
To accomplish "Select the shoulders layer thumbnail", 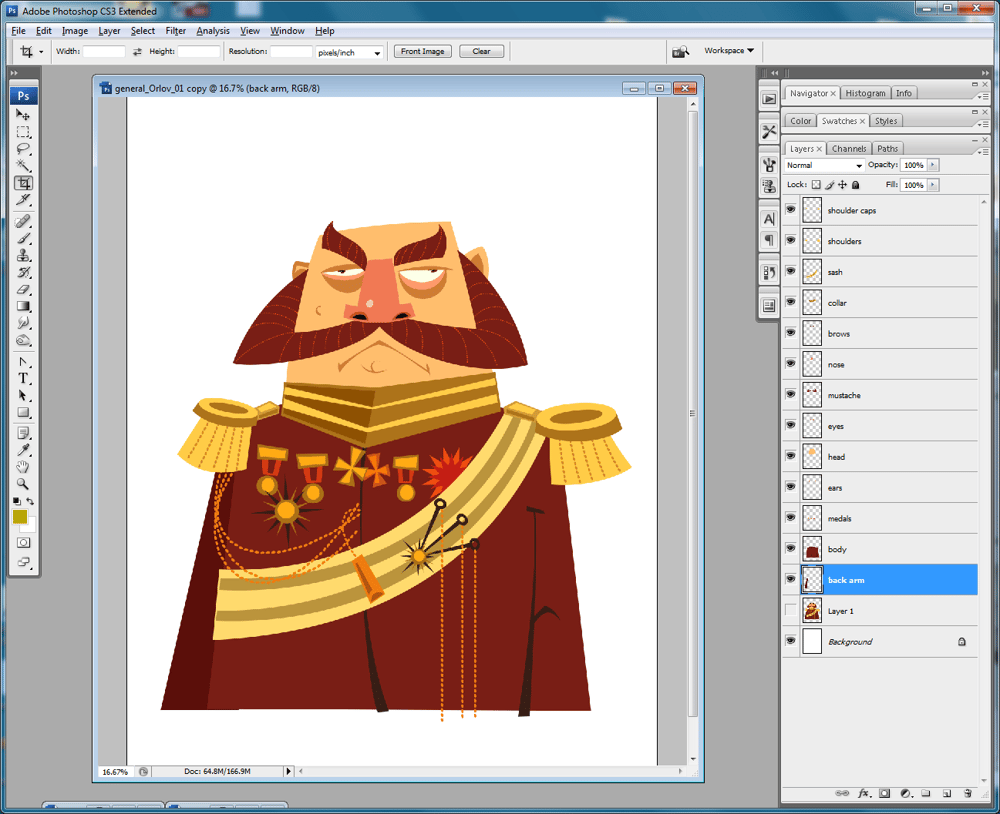I will [x=812, y=241].
